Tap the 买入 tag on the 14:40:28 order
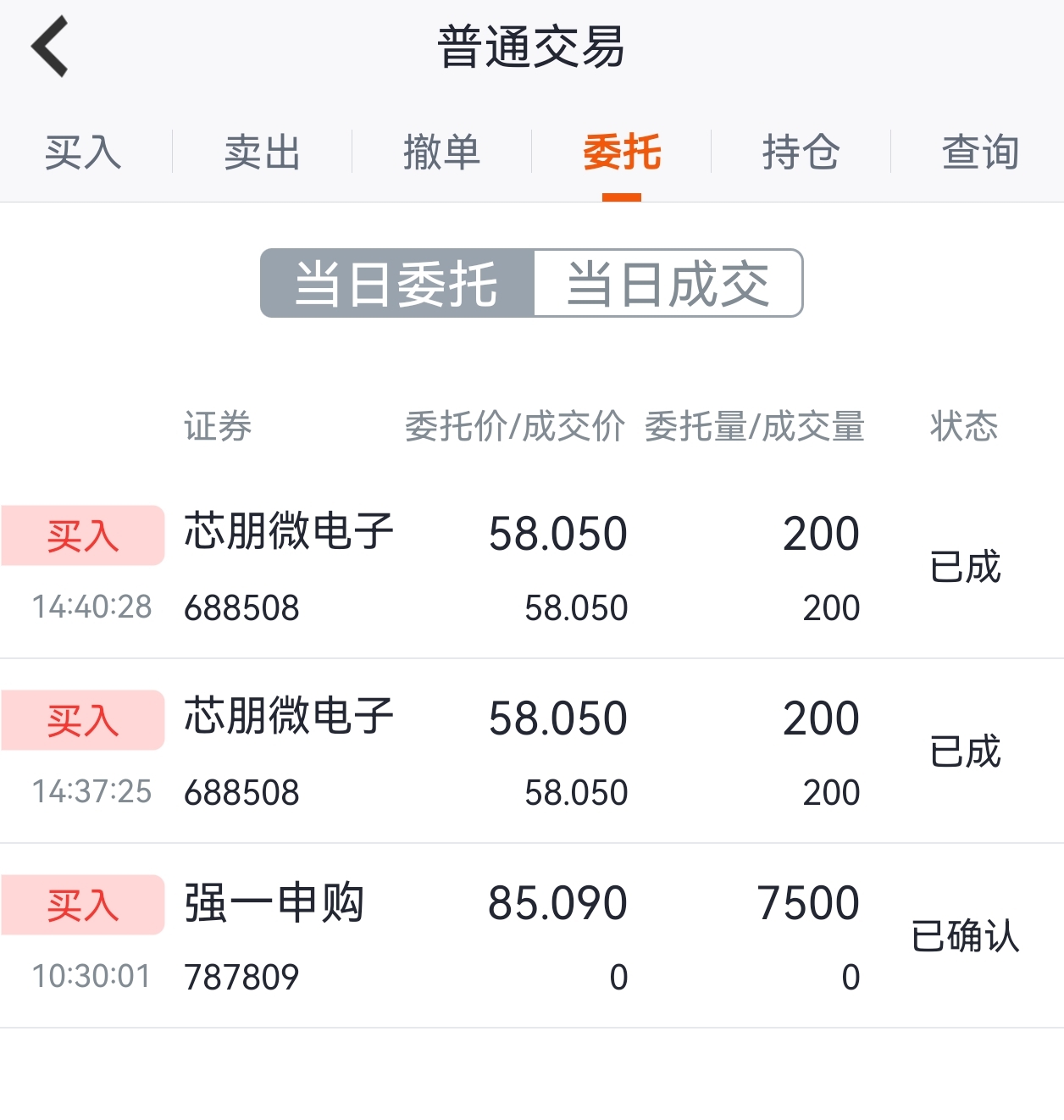The width and height of the screenshot is (1064, 1120). (82, 535)
